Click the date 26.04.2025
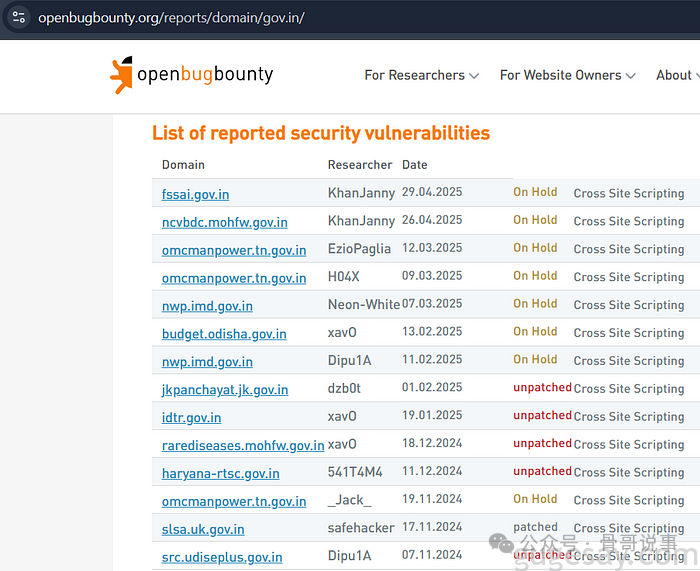This screenshot has height=571, width=700. point(432,220)
